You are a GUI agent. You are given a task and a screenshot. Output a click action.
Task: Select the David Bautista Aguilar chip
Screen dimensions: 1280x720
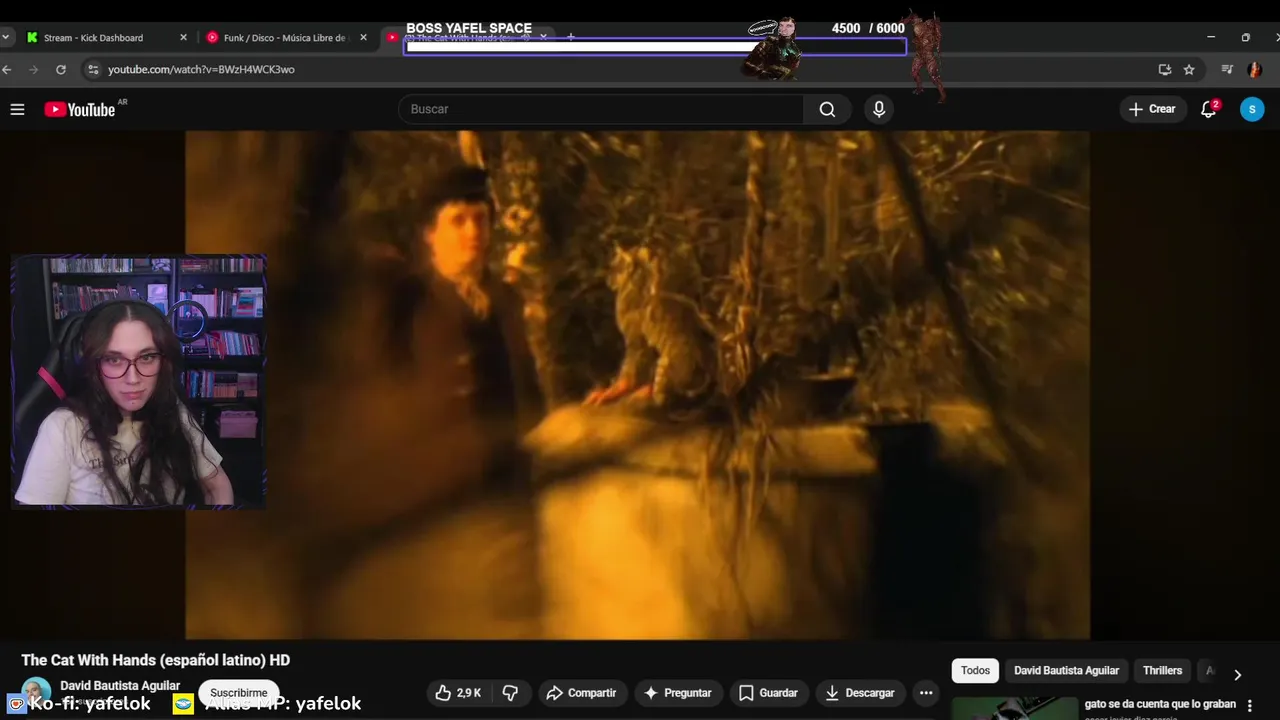1066,671
